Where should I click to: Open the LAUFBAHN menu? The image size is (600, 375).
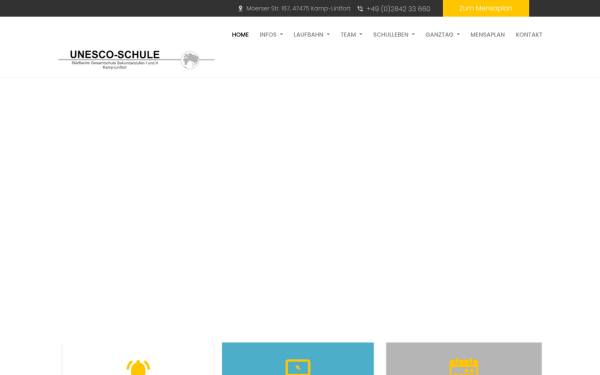click(308, 34)
